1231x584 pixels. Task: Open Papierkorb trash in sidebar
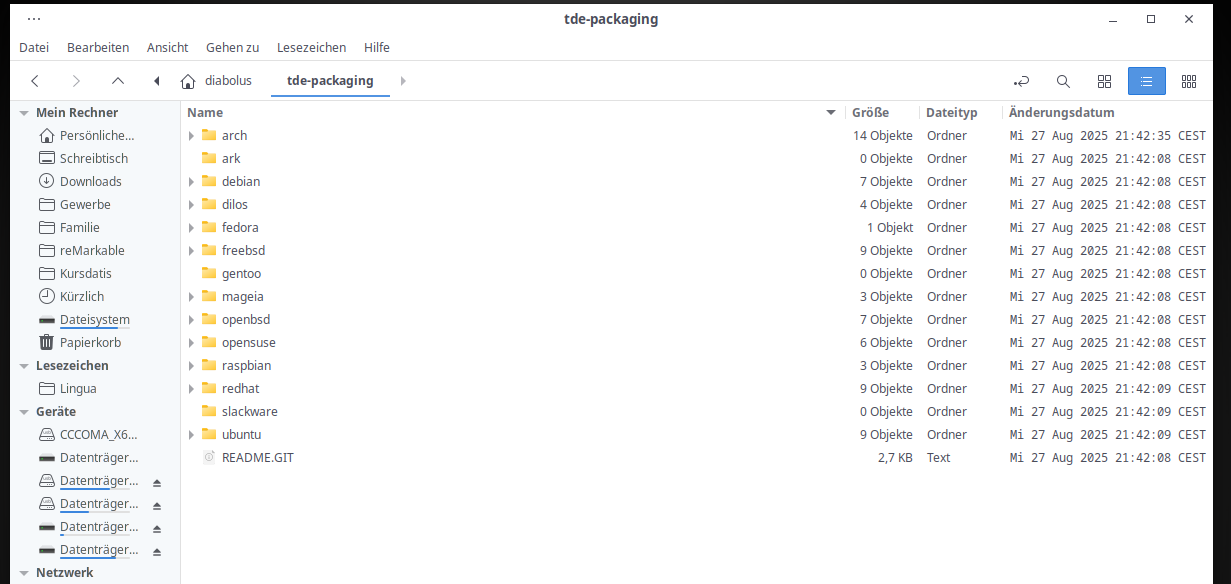[90, 342]
